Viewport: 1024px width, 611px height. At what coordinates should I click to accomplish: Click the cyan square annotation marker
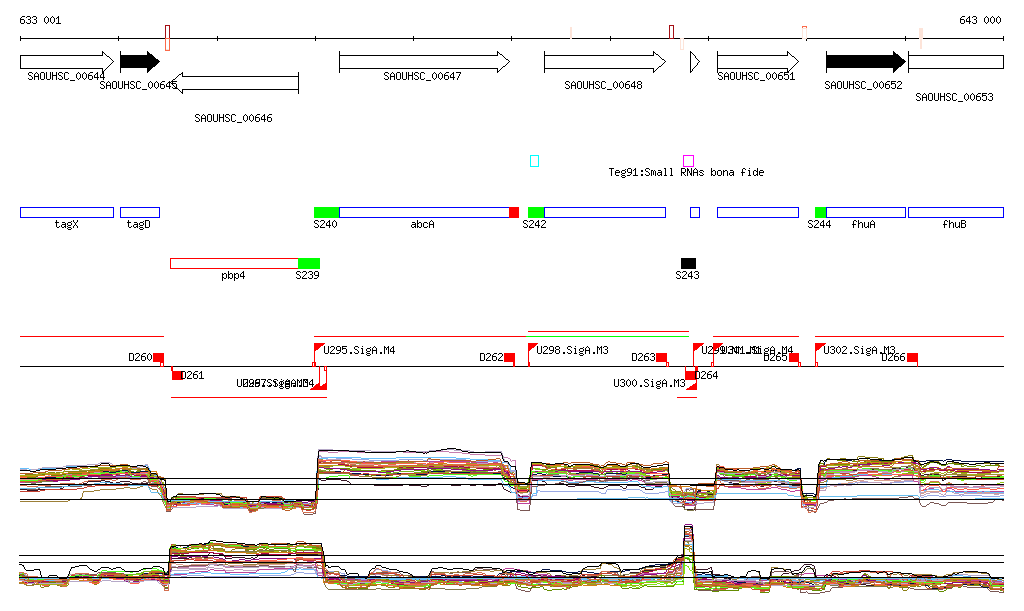[x=534, y=161]
